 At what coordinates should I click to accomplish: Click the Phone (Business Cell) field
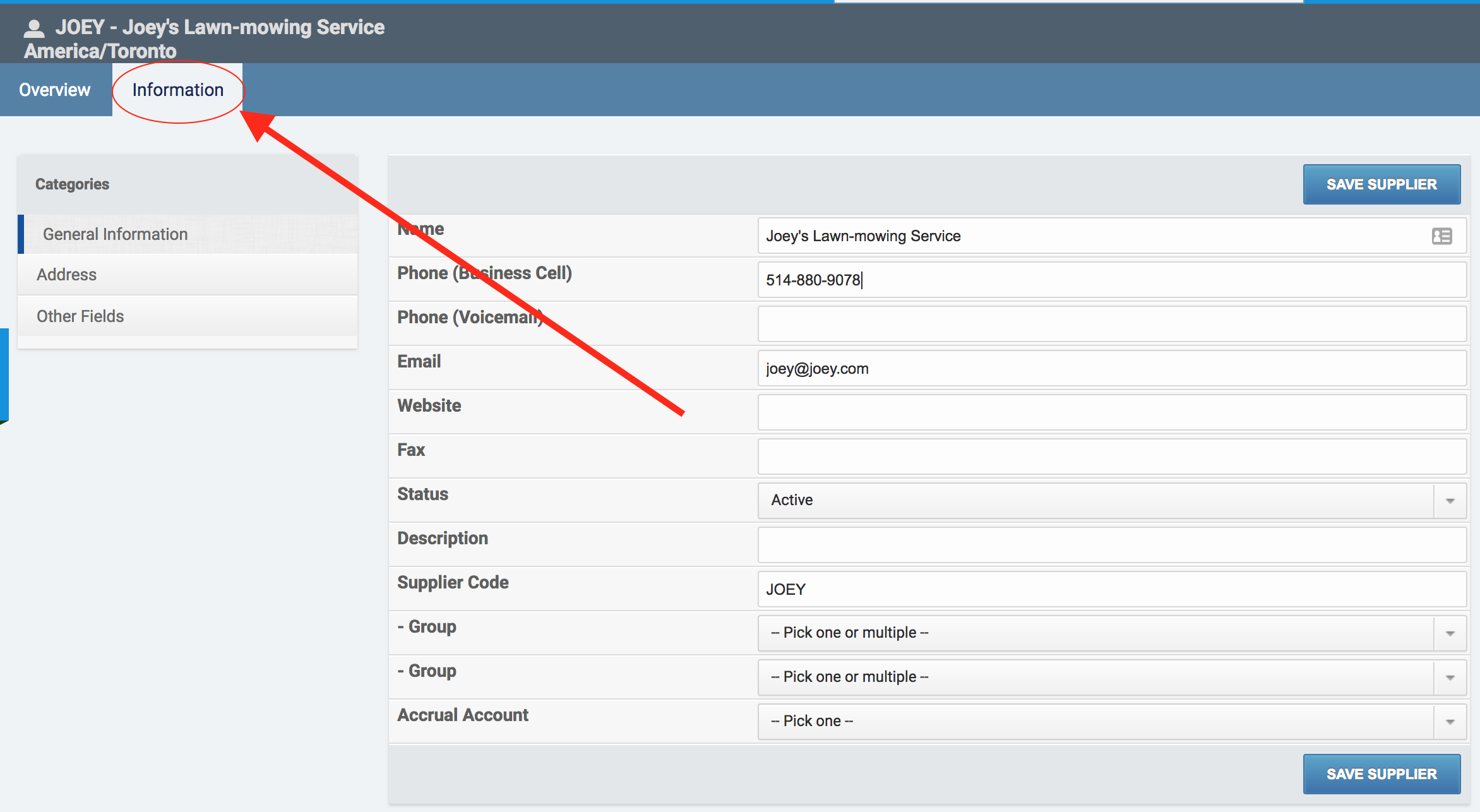coord(1111,280)
